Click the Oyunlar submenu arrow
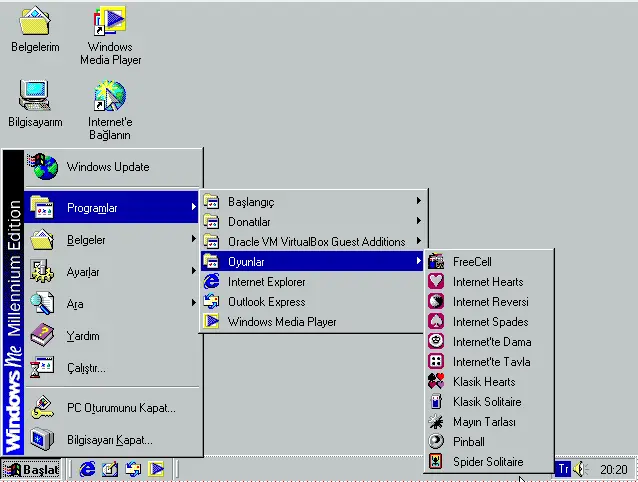 418,261
